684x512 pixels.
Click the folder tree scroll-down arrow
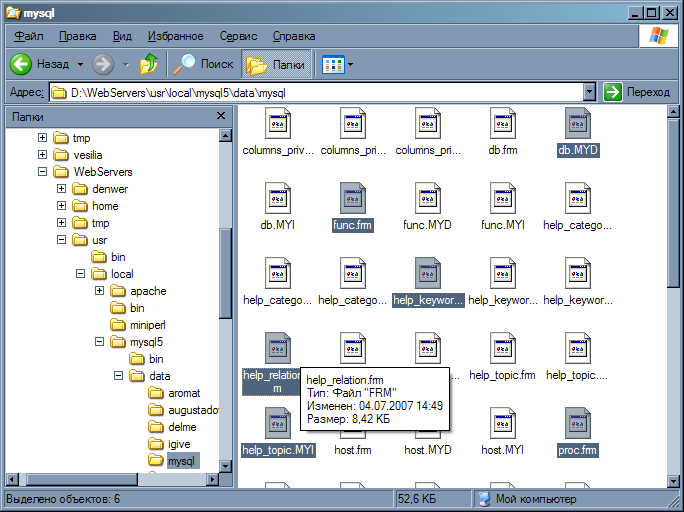[225, 466]
